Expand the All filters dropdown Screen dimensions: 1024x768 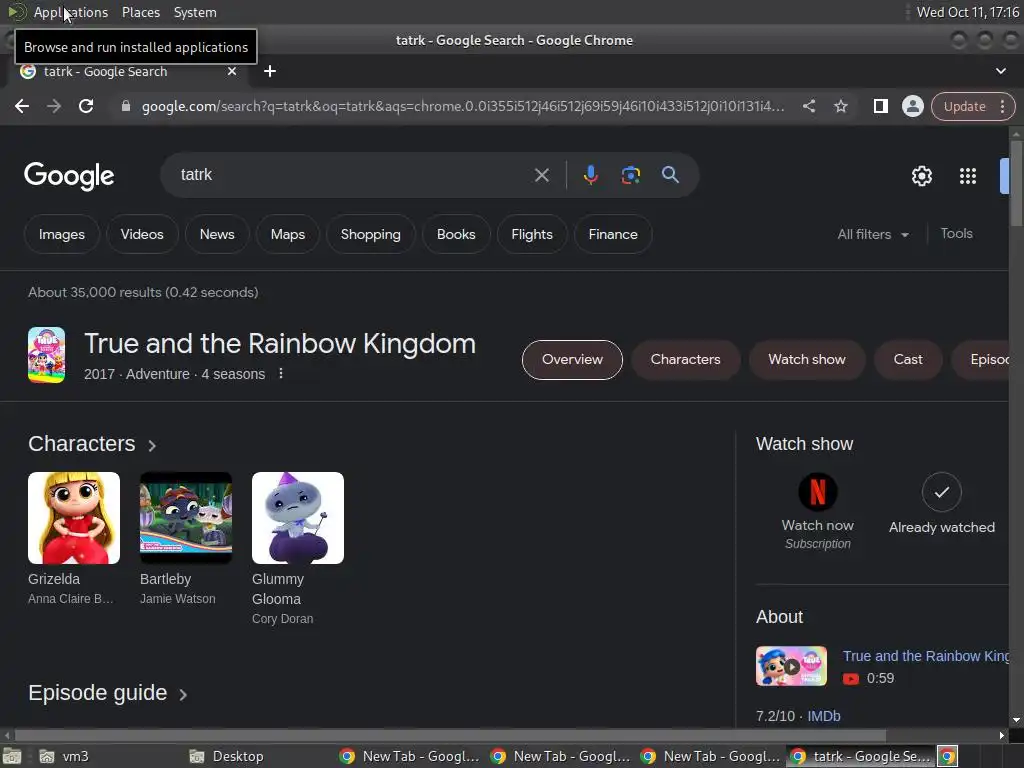tap(872, 234)
